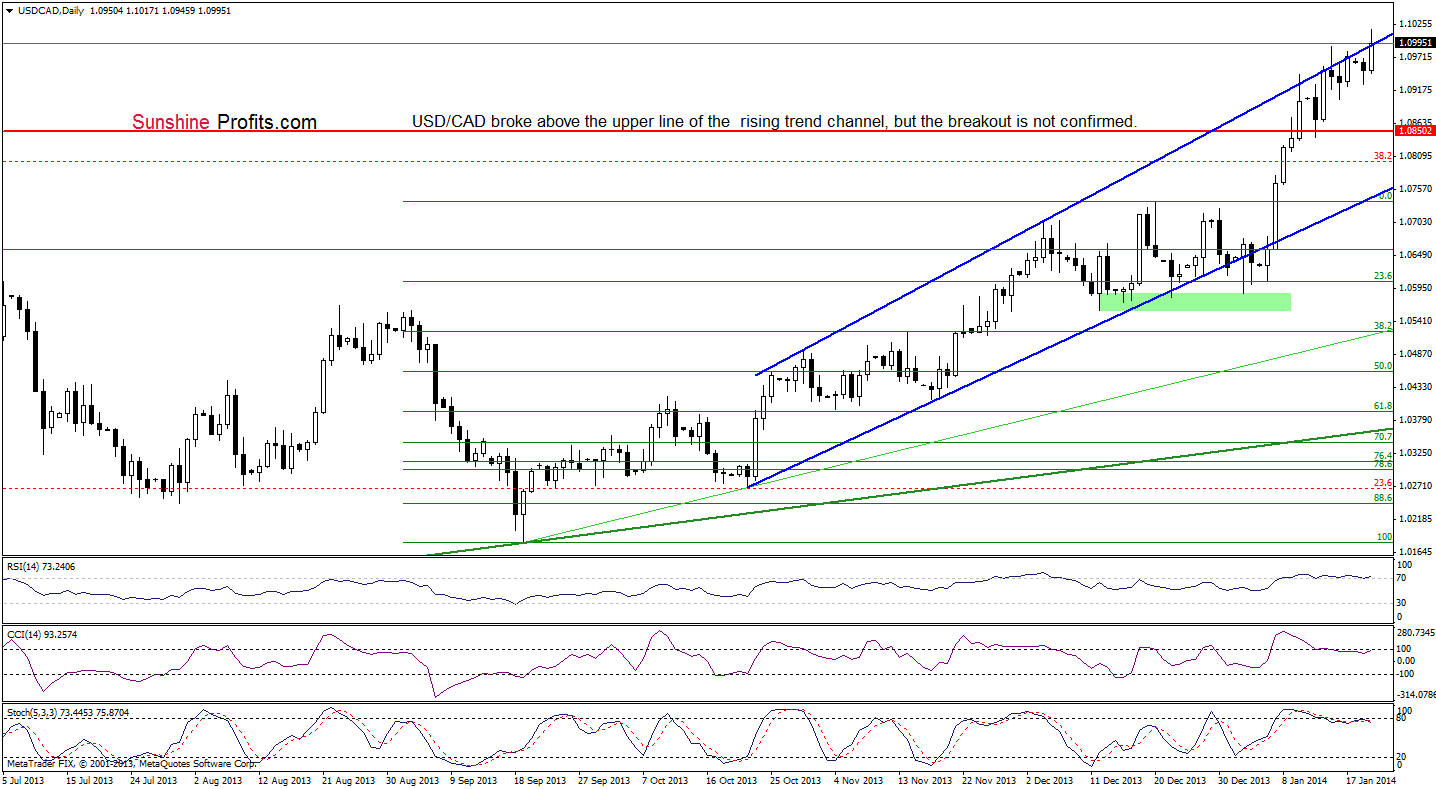The width and height of the screenshot is (1436, 789).
Task: Click the 1.06490 price axis label
Action: [x=1416, y=255]
